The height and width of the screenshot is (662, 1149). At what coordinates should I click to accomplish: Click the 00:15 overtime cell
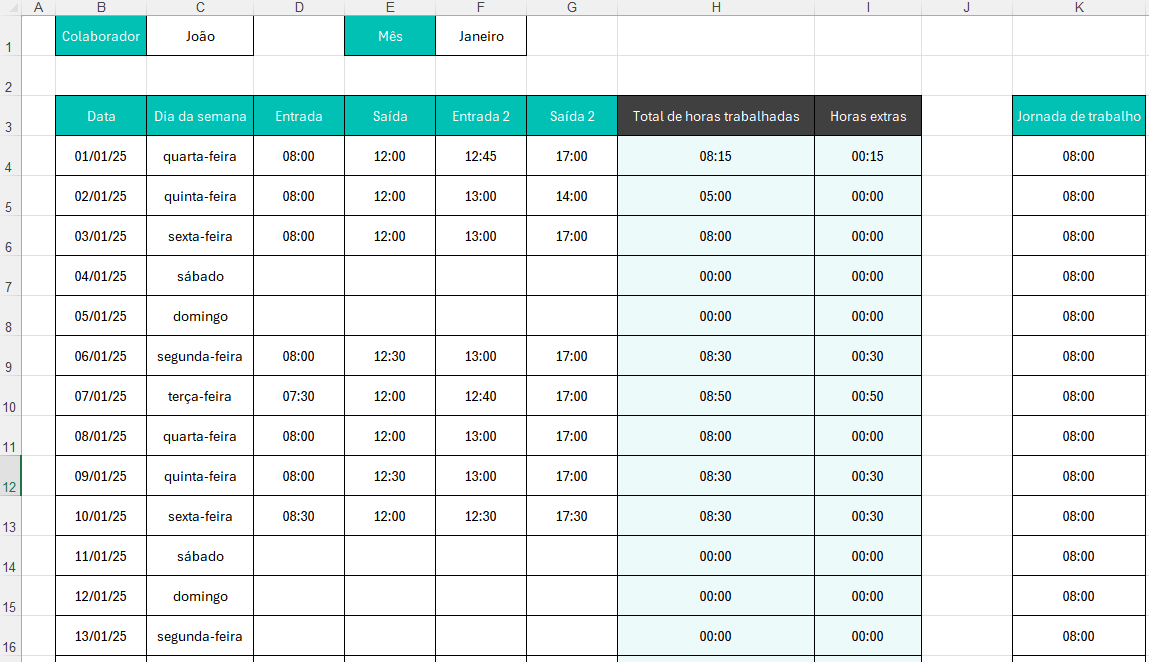868,156
